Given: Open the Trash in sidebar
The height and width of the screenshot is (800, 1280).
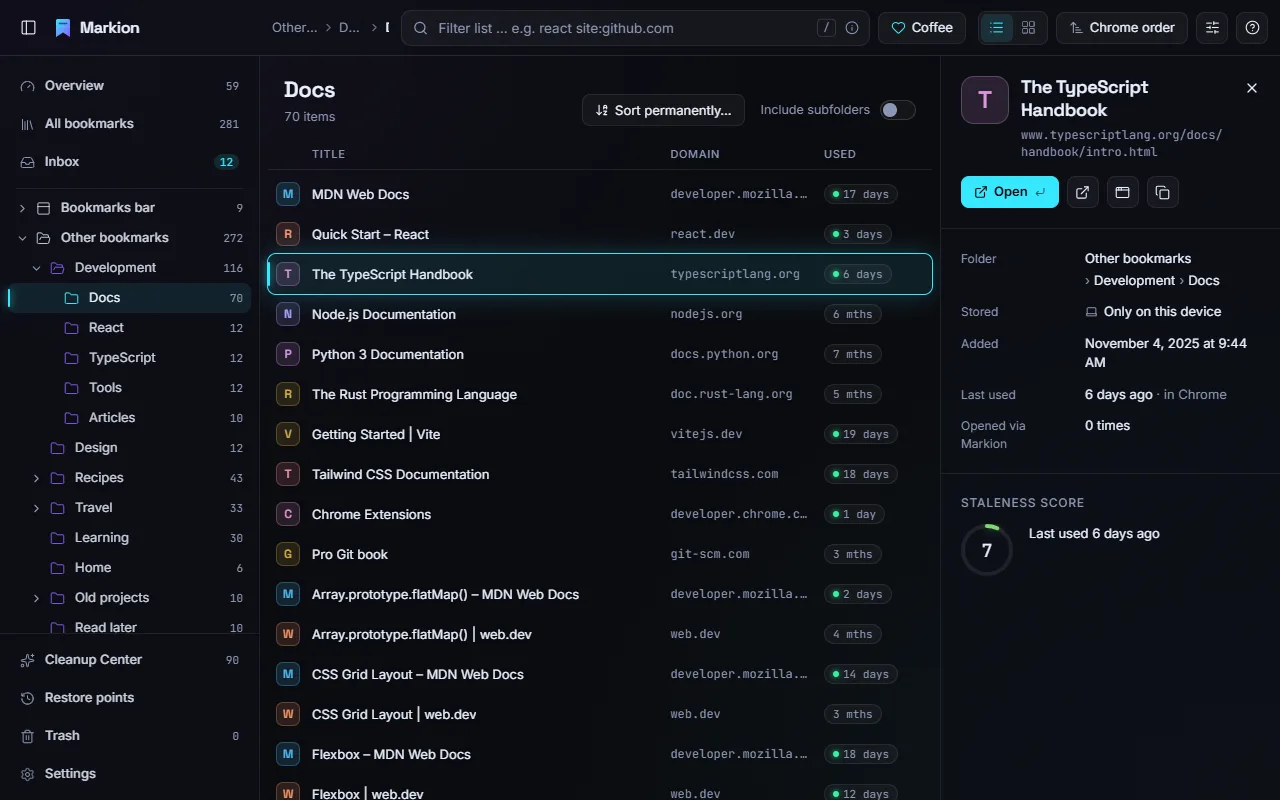Looking at the screenshot, I should [130, 736].
